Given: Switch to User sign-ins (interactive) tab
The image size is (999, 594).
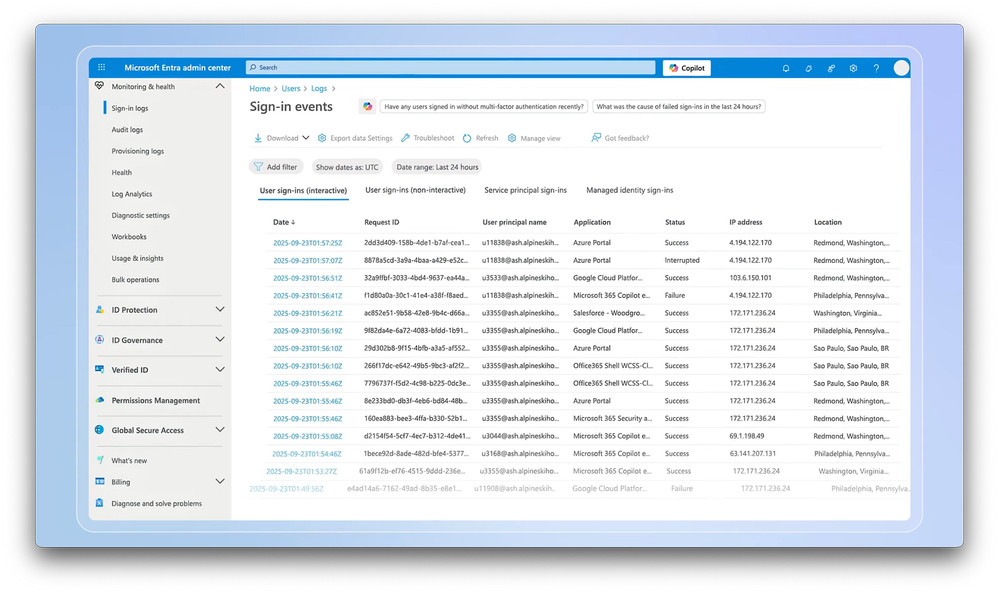Looking at the screenshot, I should pos(303,191).
